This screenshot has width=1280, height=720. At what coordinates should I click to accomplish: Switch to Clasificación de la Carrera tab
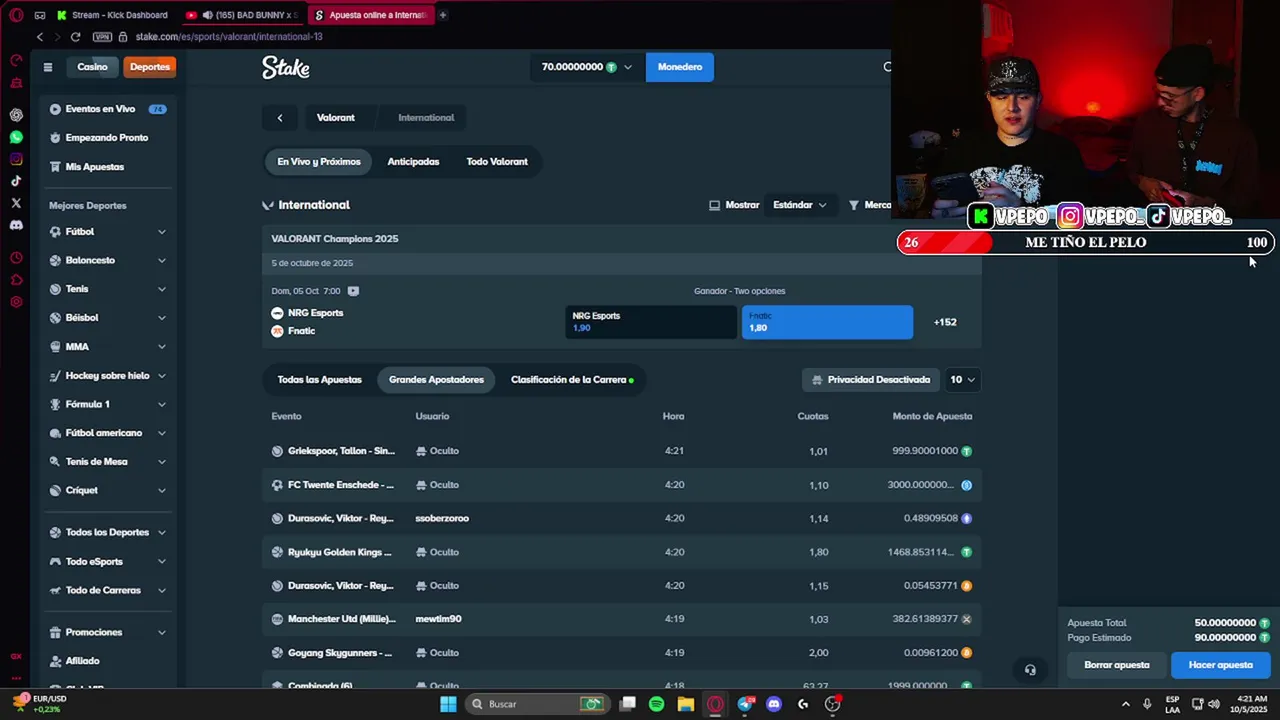coord(572,380)
